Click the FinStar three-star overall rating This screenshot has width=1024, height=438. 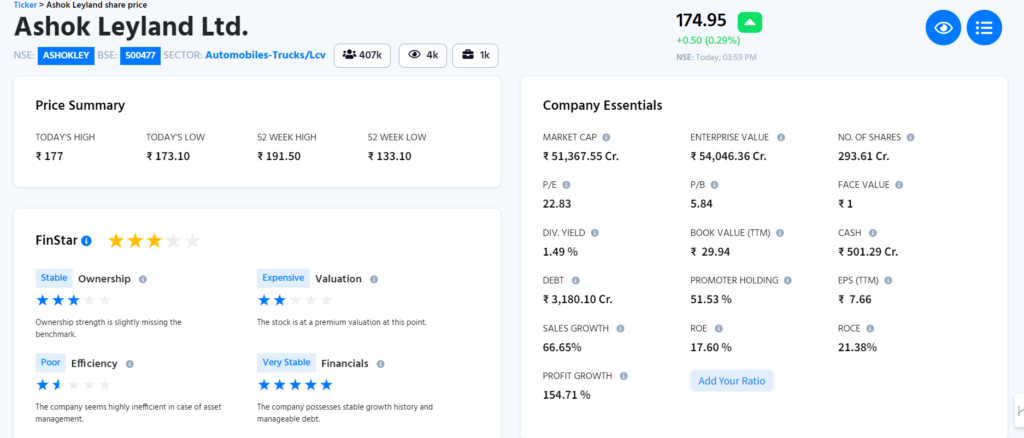click(154, 241)
